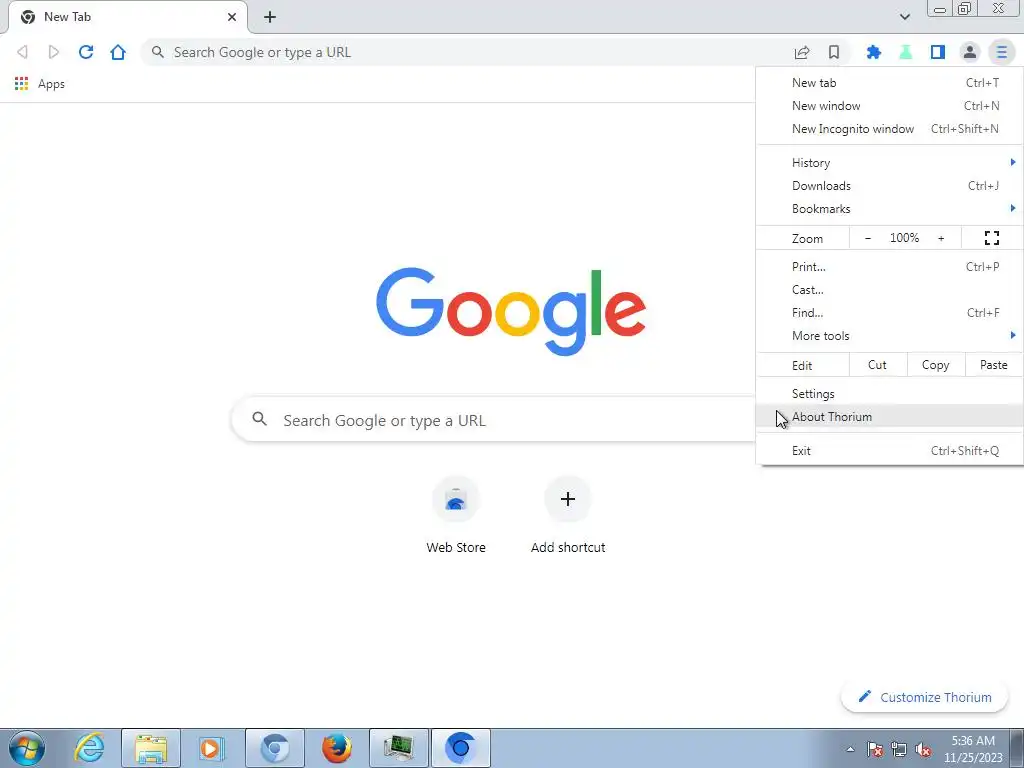Open Downloads from the menu
Image resolution: width=1024 pixels, height=768 pixels.
tap(889, 185)
